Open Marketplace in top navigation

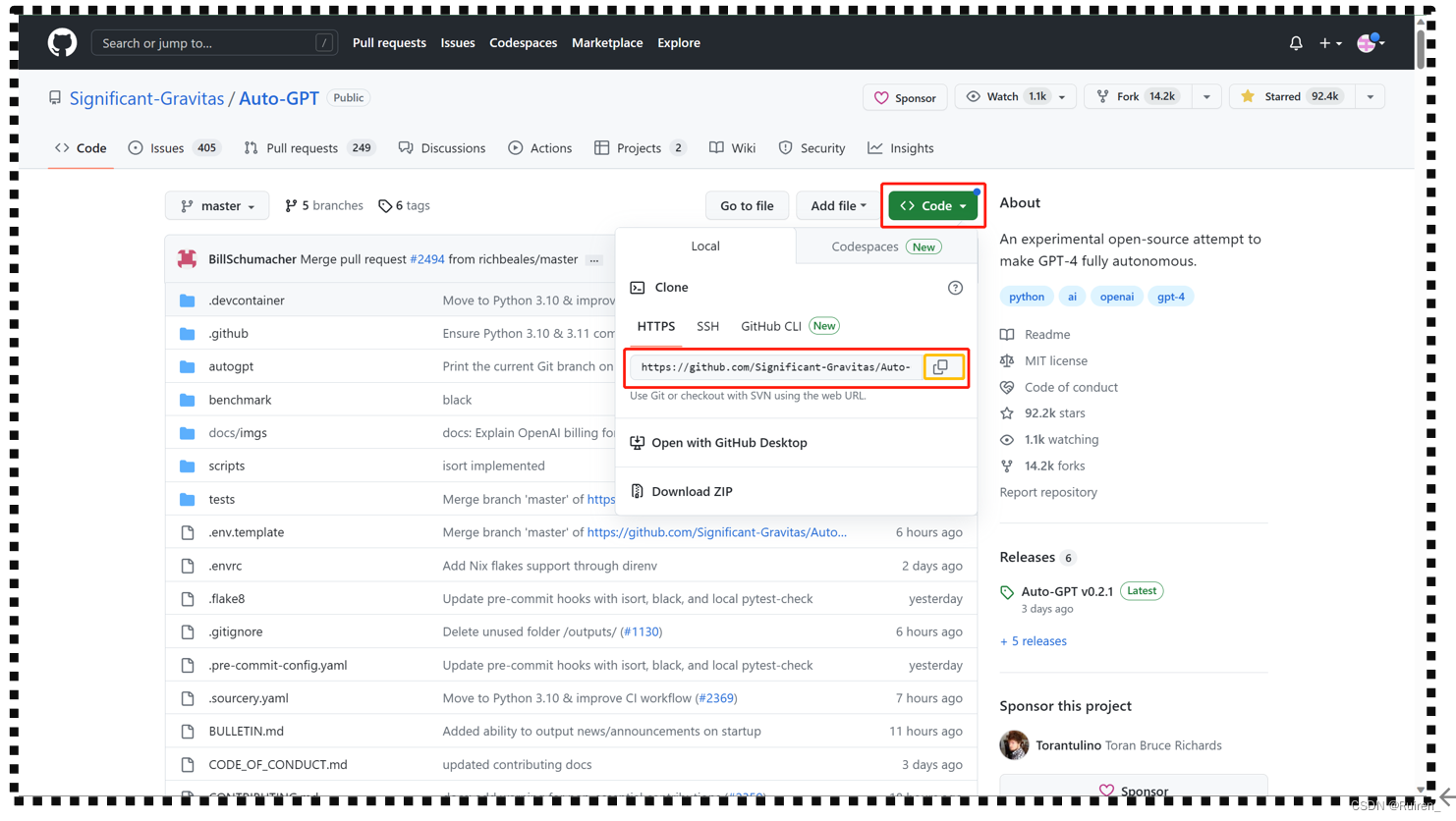(607, 43)
